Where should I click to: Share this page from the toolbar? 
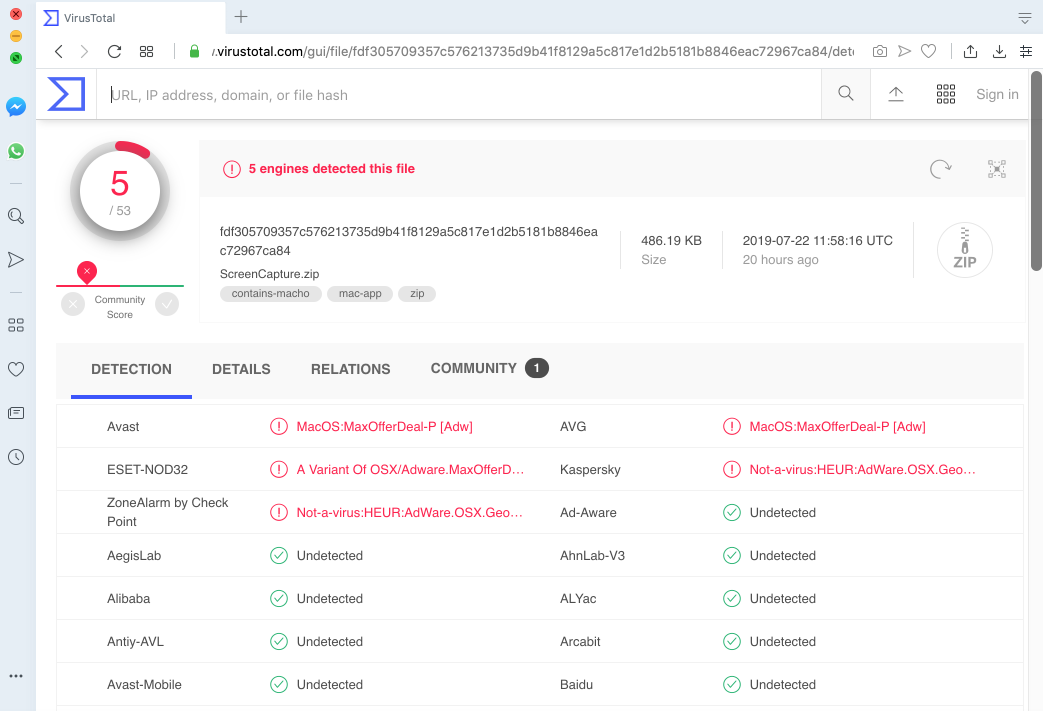970,51
